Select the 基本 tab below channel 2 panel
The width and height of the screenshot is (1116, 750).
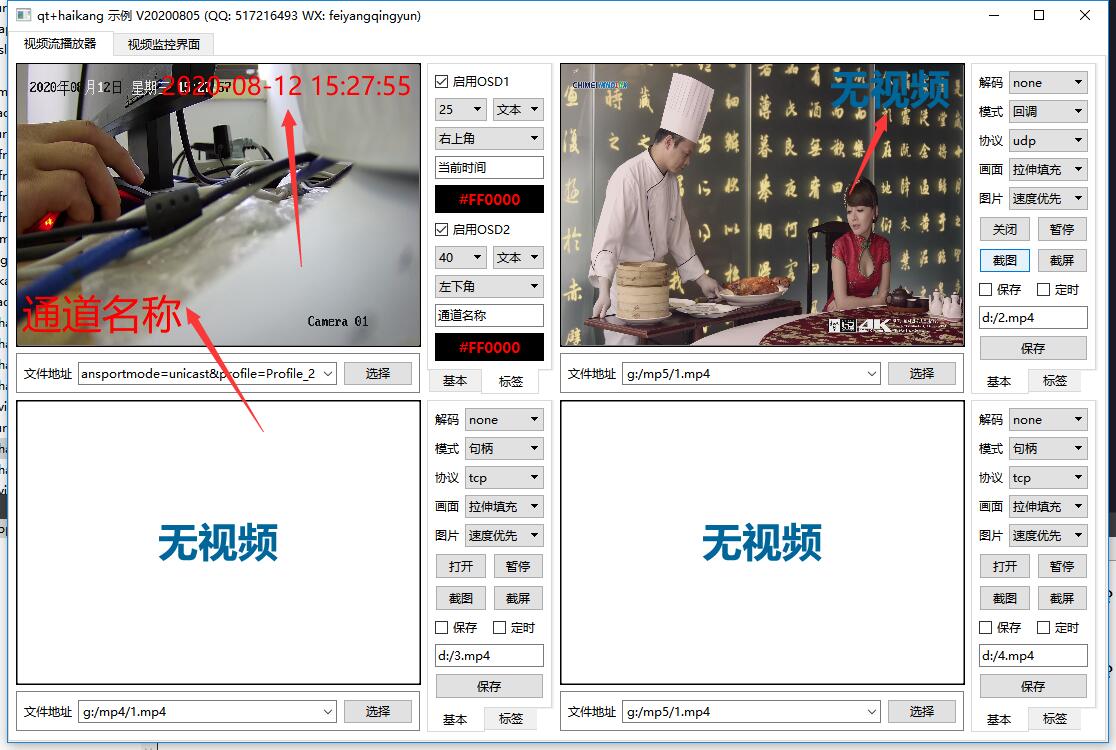[999, 381]
